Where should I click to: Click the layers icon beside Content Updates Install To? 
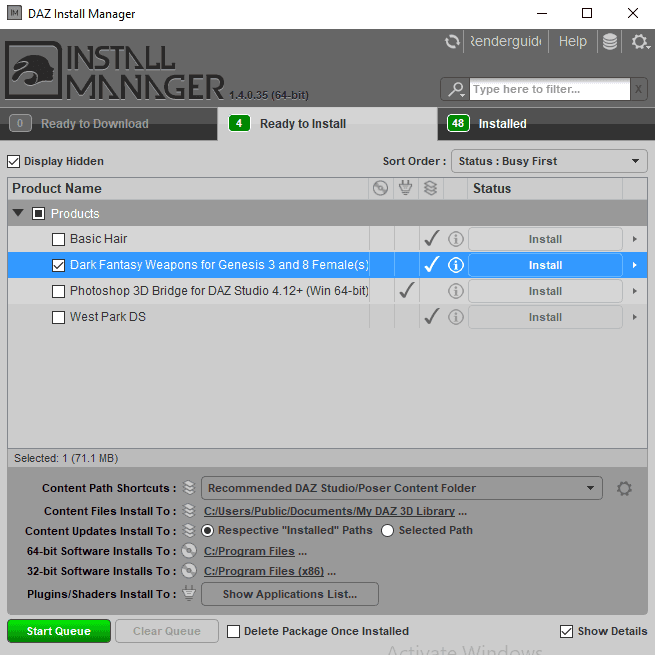pyautogui.click(x=189, y=531)
